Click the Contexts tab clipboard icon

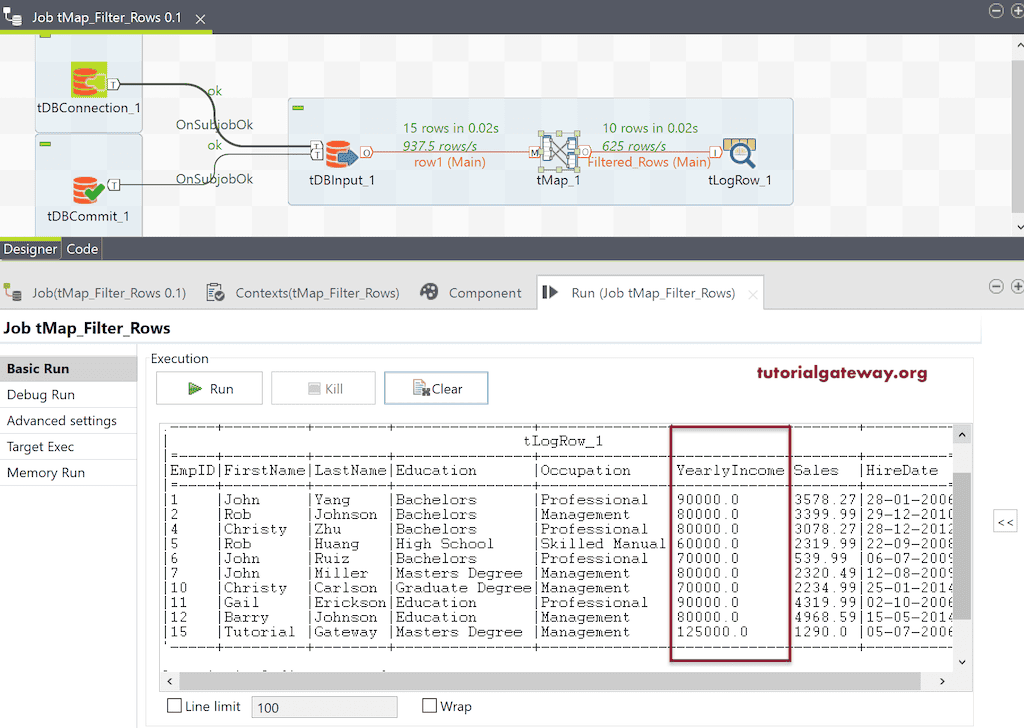click(215, 292)
